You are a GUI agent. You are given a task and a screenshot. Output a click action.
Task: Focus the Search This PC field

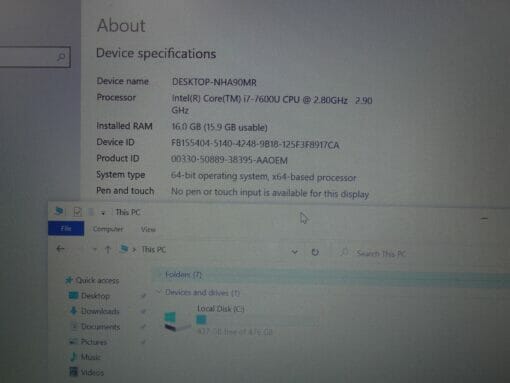point(381,254)
